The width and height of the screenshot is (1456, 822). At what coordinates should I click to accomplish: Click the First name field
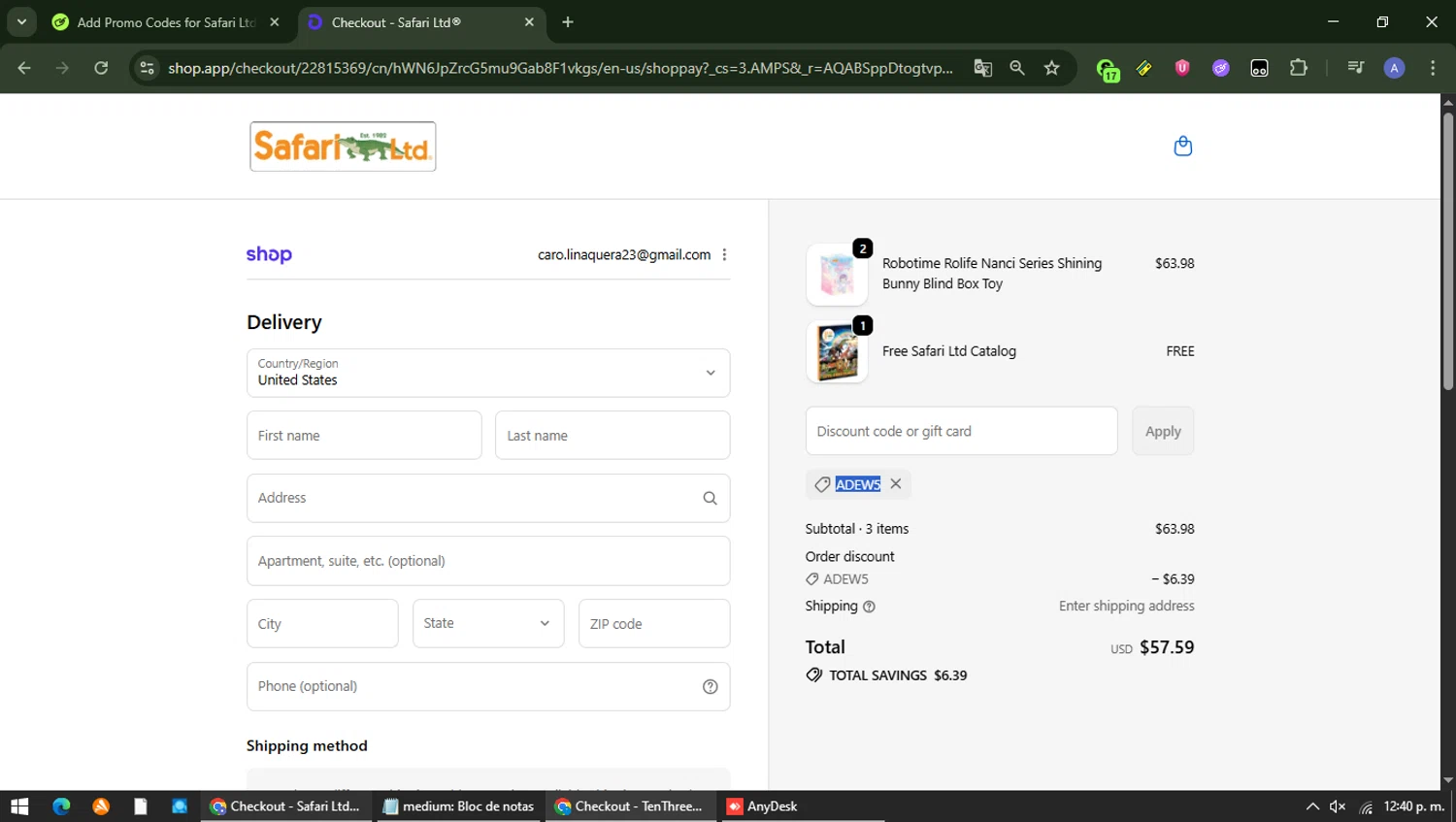click(x=364, y=435)
